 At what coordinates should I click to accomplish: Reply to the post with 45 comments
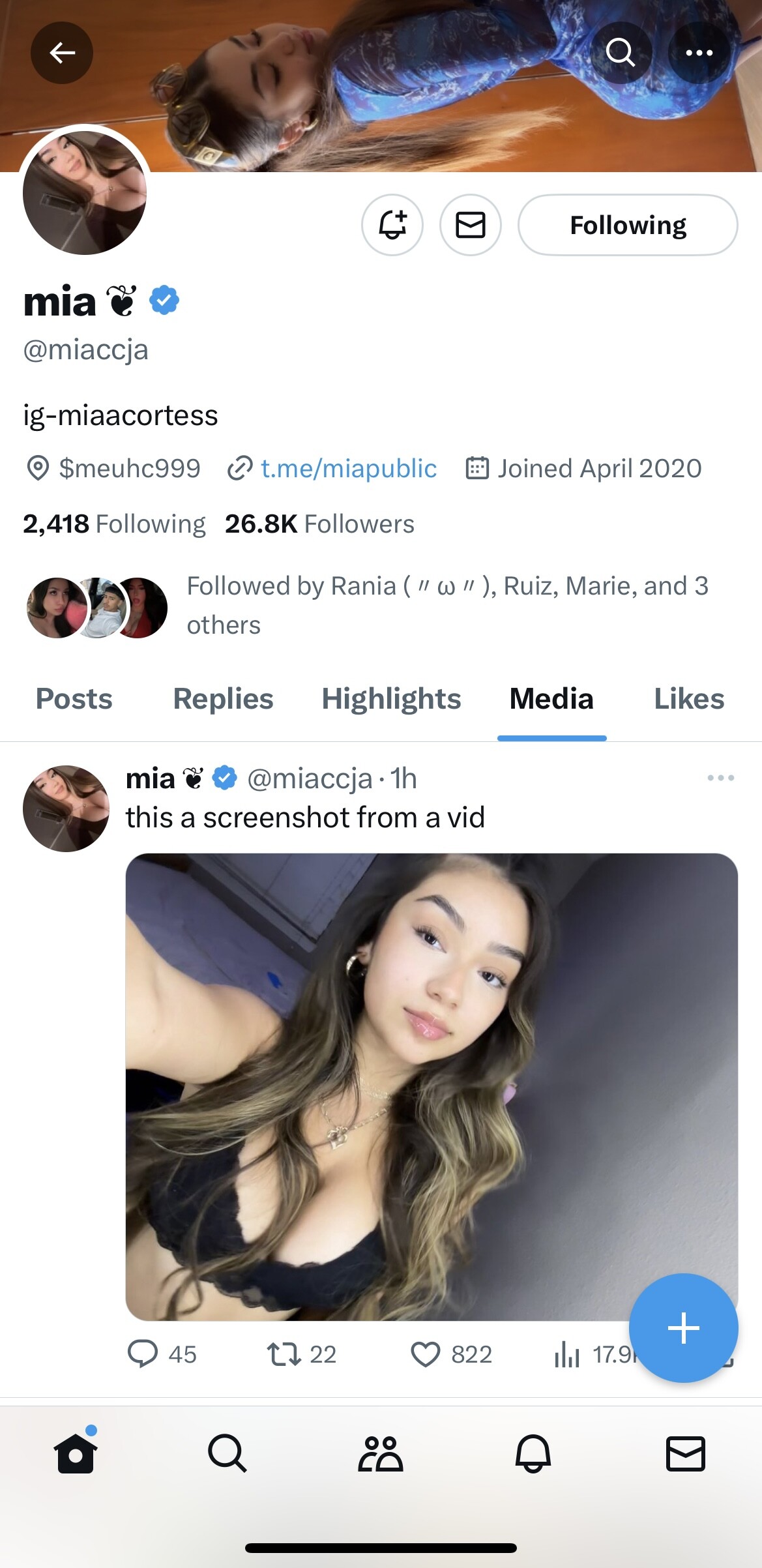(x=143, y=1354)
